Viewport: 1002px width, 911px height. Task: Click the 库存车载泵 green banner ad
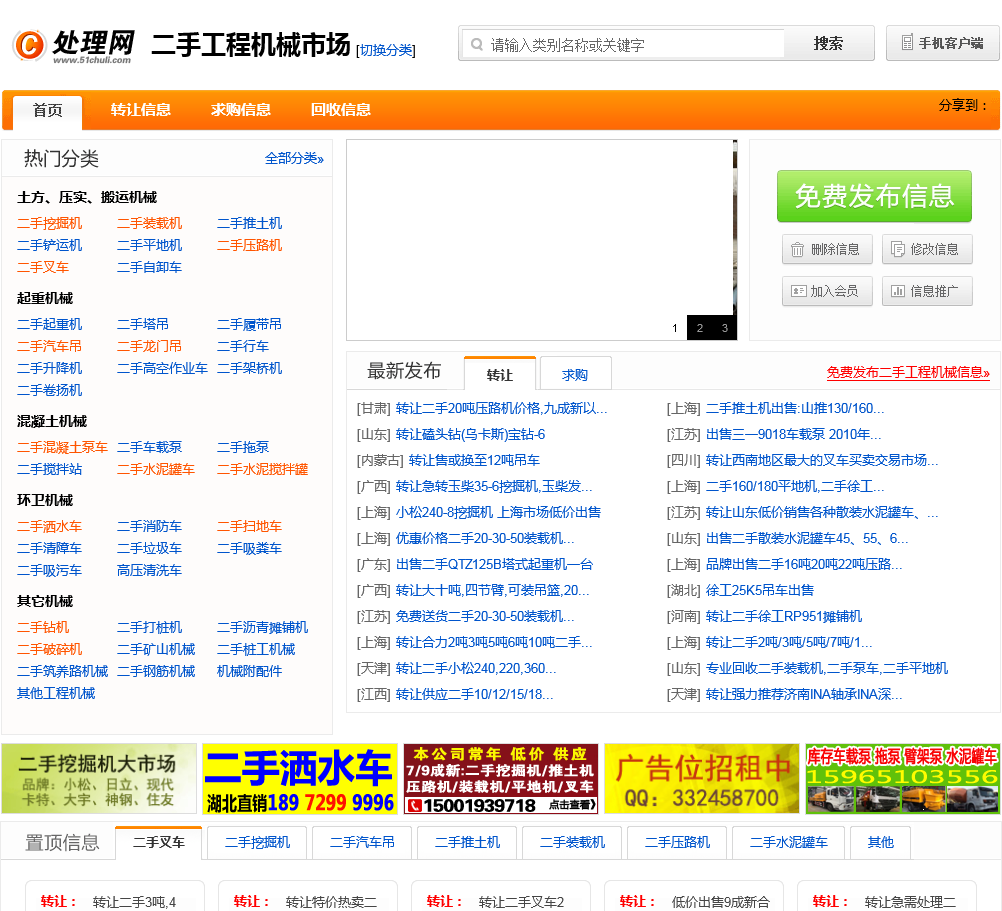pyautogui.click(x=902, y=779)
